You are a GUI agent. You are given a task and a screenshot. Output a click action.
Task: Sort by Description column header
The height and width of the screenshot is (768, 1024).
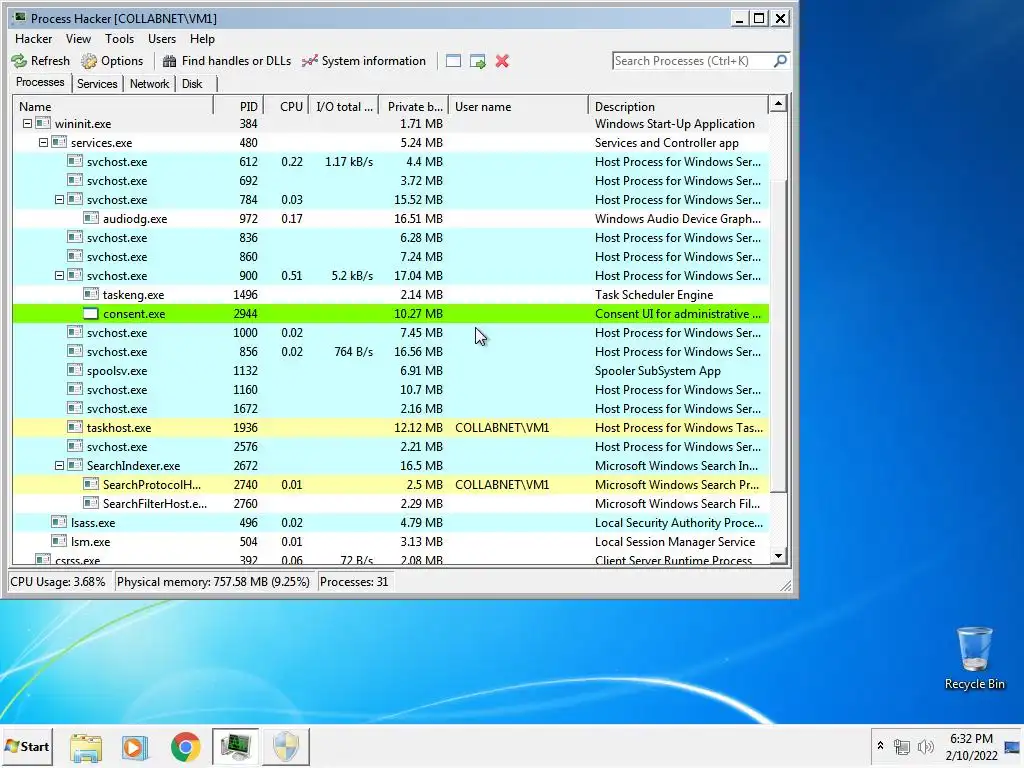(679, 106)
